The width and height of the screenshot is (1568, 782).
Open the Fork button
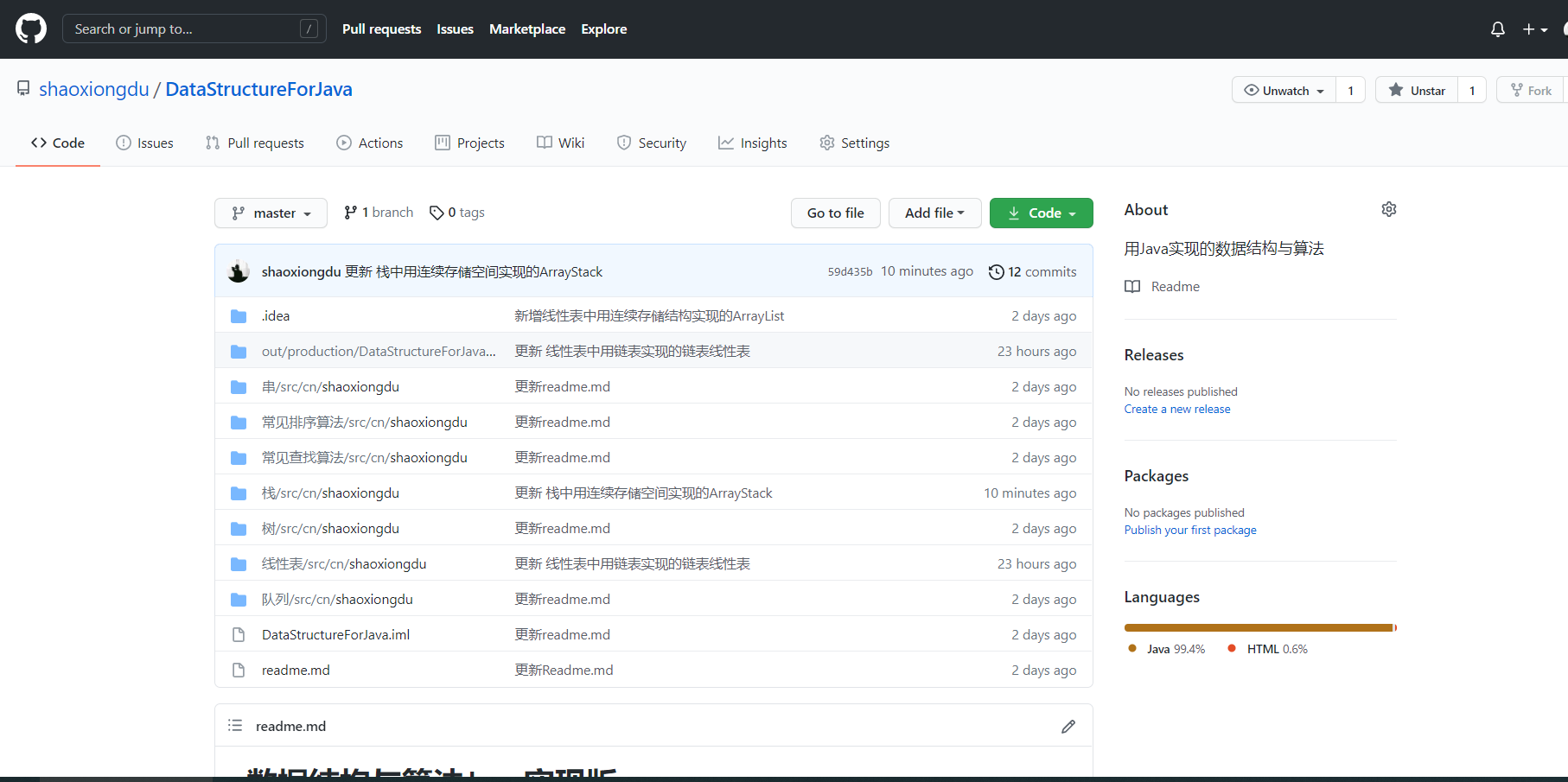click(x=1531, y=90)
